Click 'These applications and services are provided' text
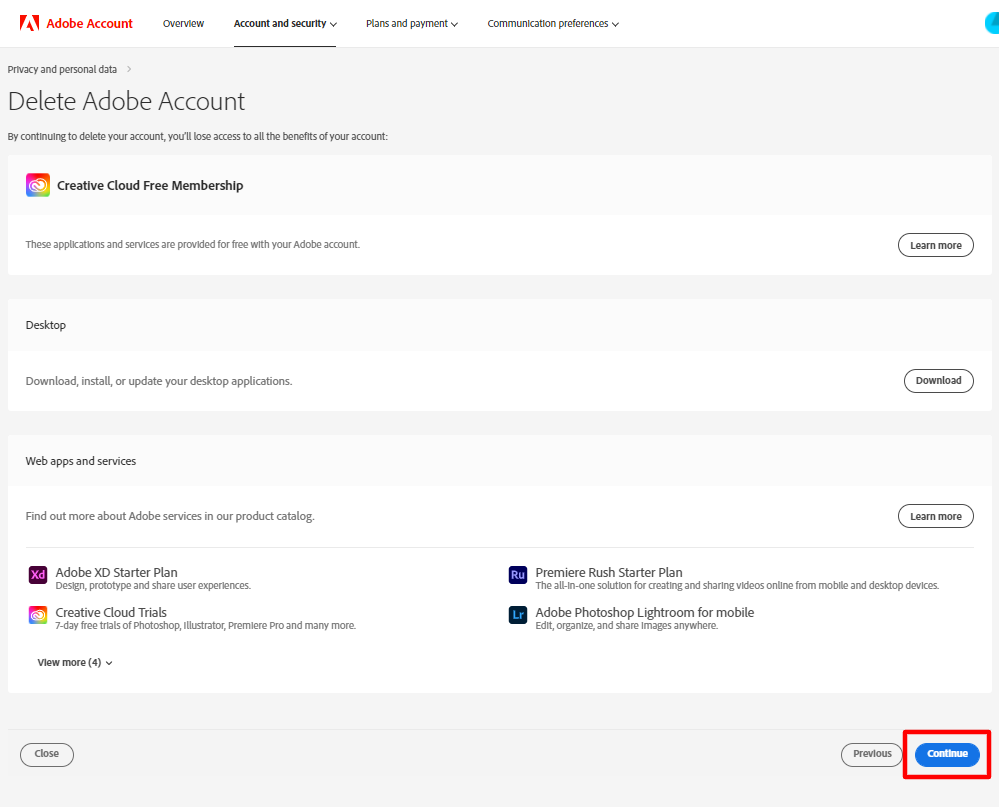The width and height of the screenshot is (999, 807). [192, 245]
